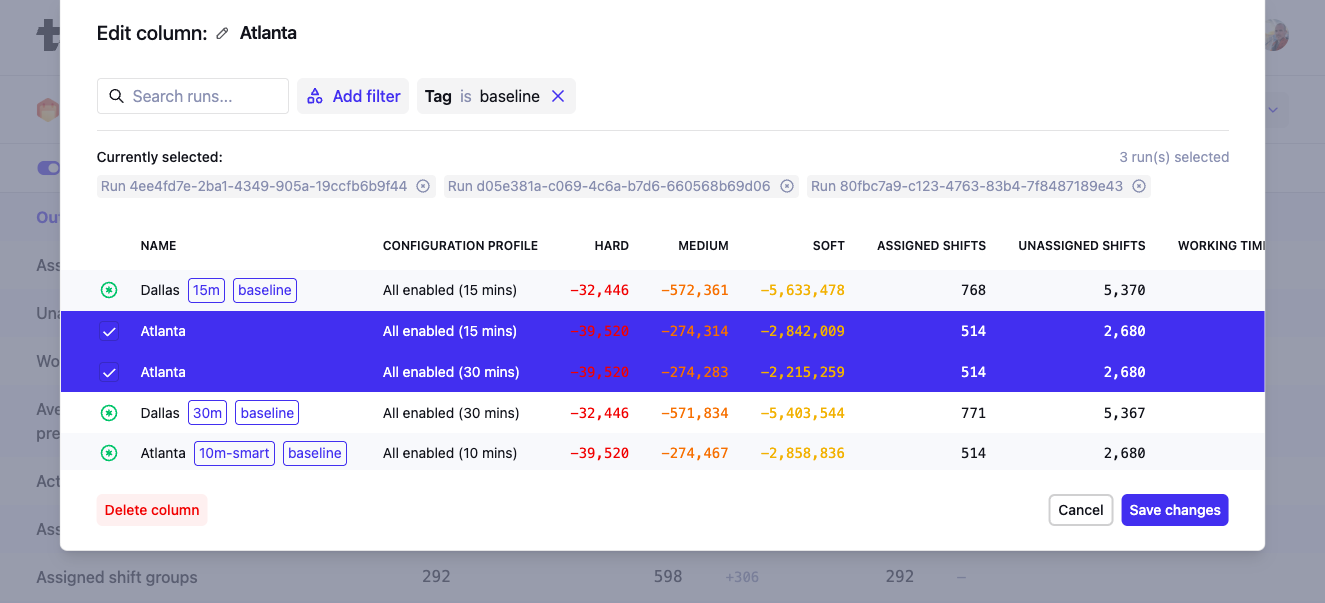Uncheck the Atlanta 15-minute row checkbox

coord(110,331)
